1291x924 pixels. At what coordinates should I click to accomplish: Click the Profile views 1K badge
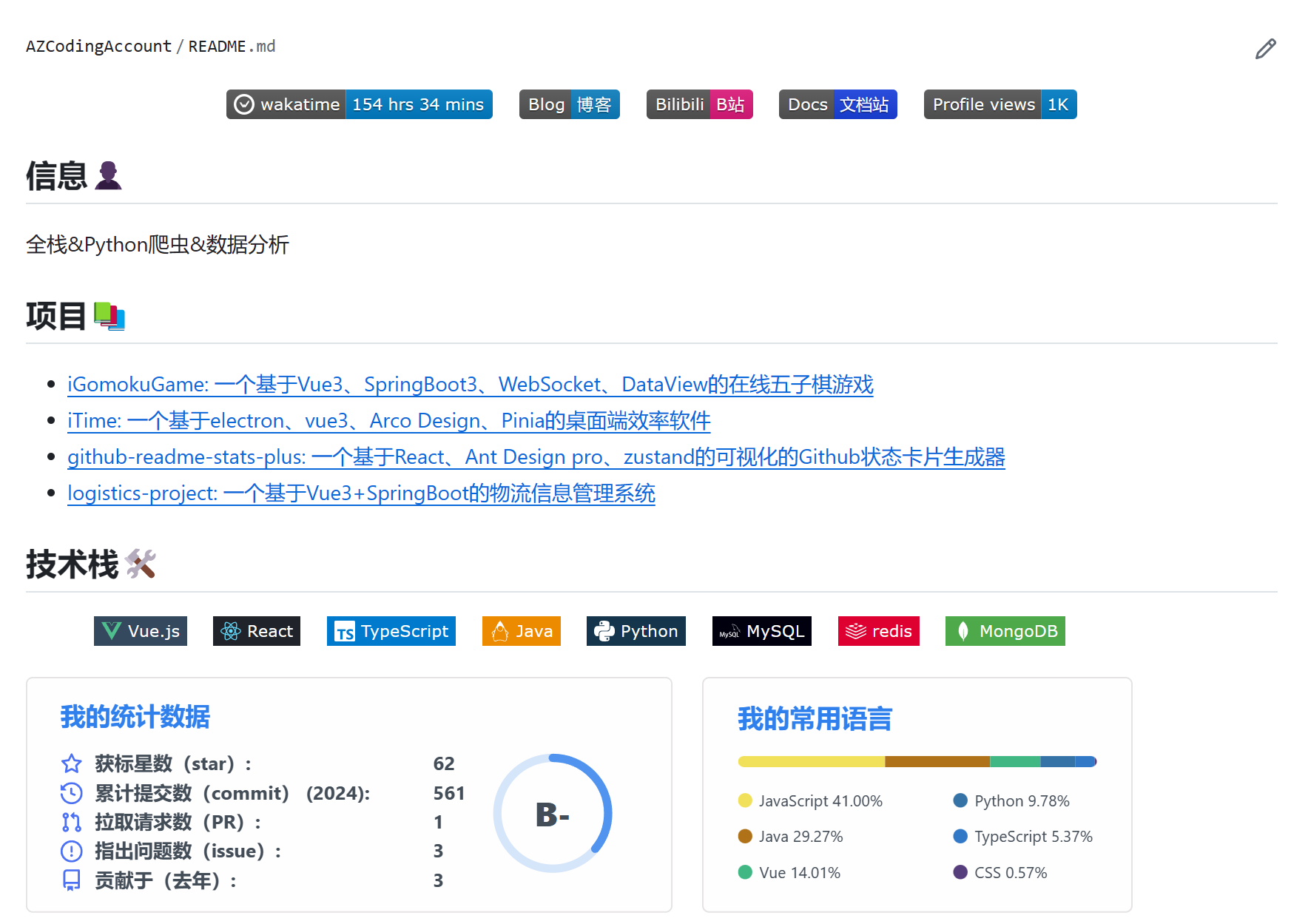point(1000,104)
